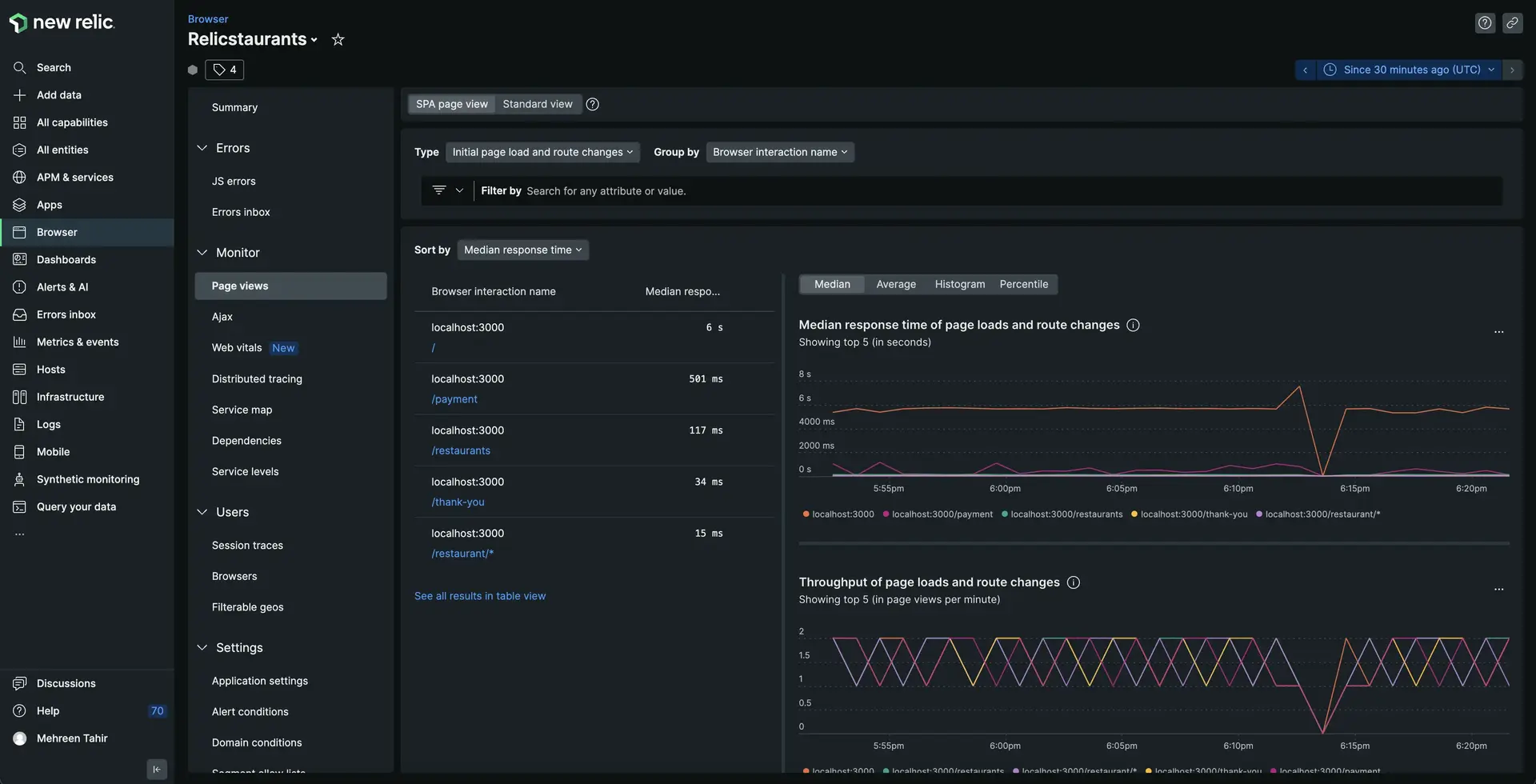1536x784 pixels.
Task: Toggle localhost:3000/payment series in legend
Action: coord(938,514)
